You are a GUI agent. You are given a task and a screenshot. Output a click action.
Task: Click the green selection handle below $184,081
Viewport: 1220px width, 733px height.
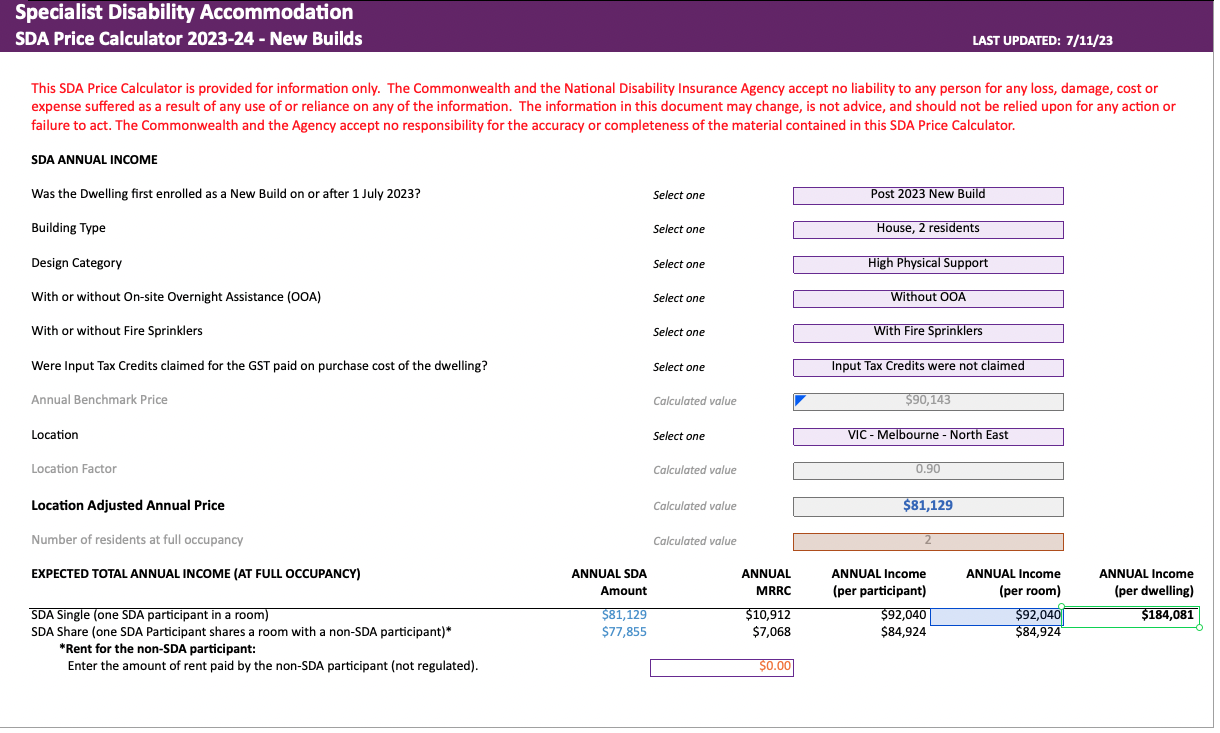1199,627
